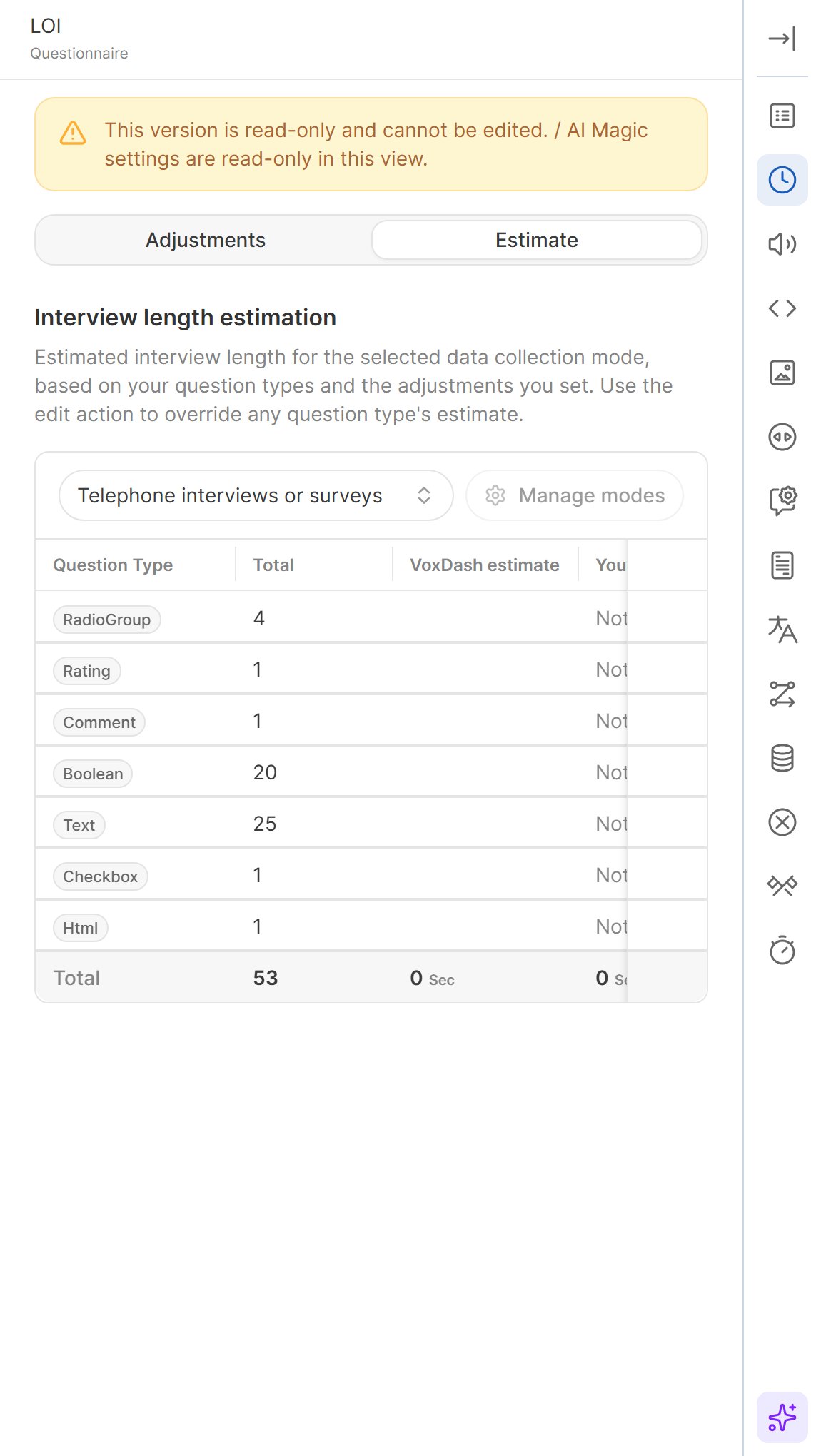
Task: Open the code brackets icon
Action: tap(782, 308)
